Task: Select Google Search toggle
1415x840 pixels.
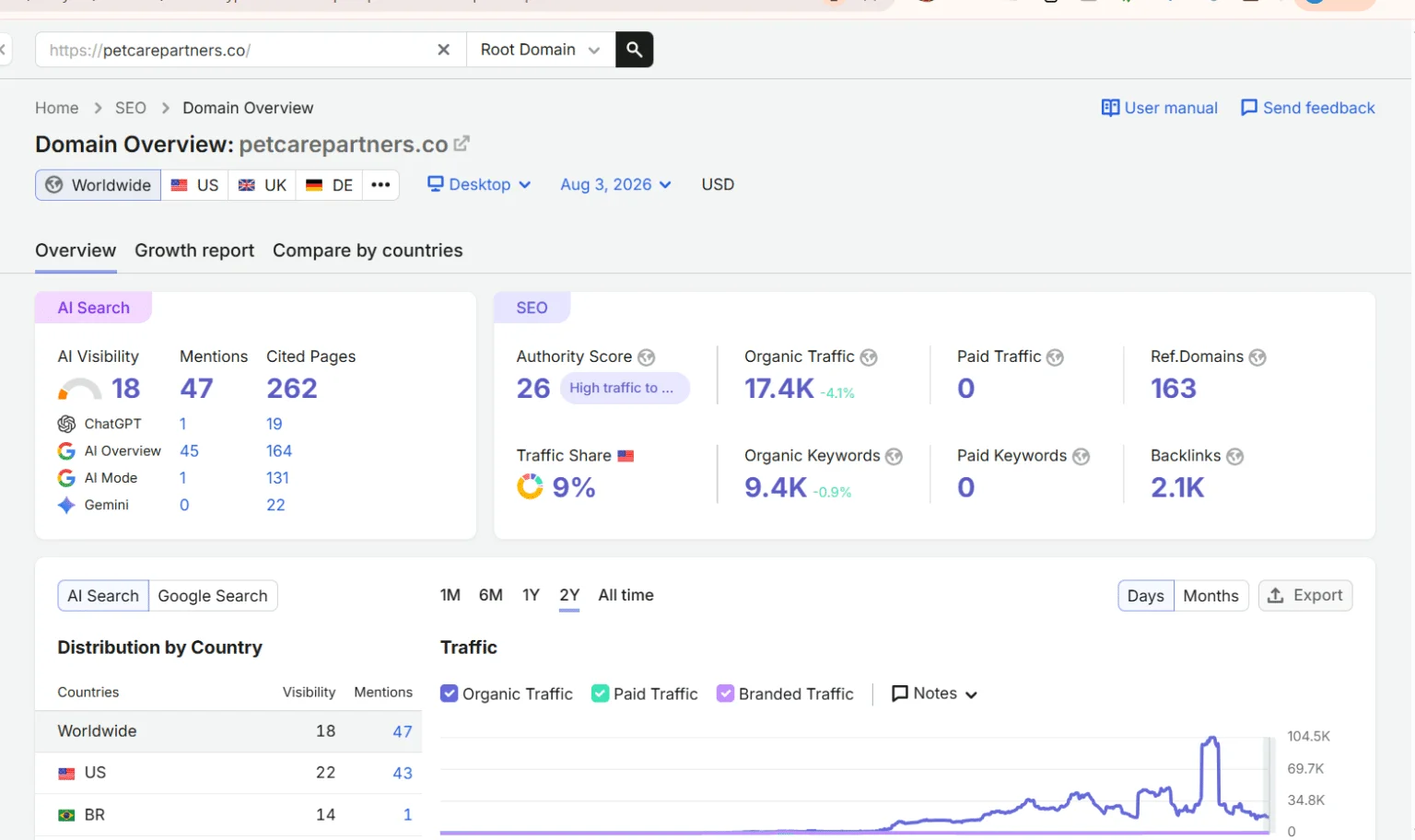Action: pos(213,596)
